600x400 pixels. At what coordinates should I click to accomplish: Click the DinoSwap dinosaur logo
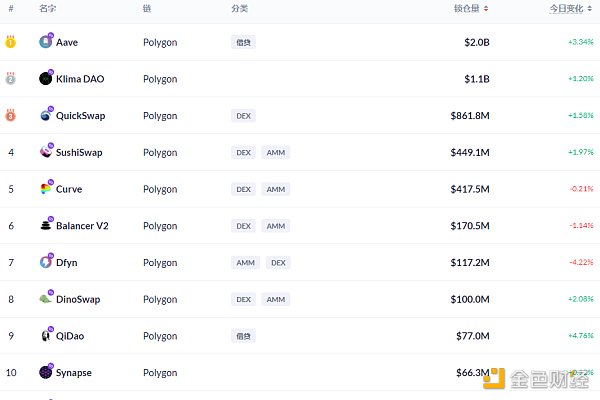point(46,299)
